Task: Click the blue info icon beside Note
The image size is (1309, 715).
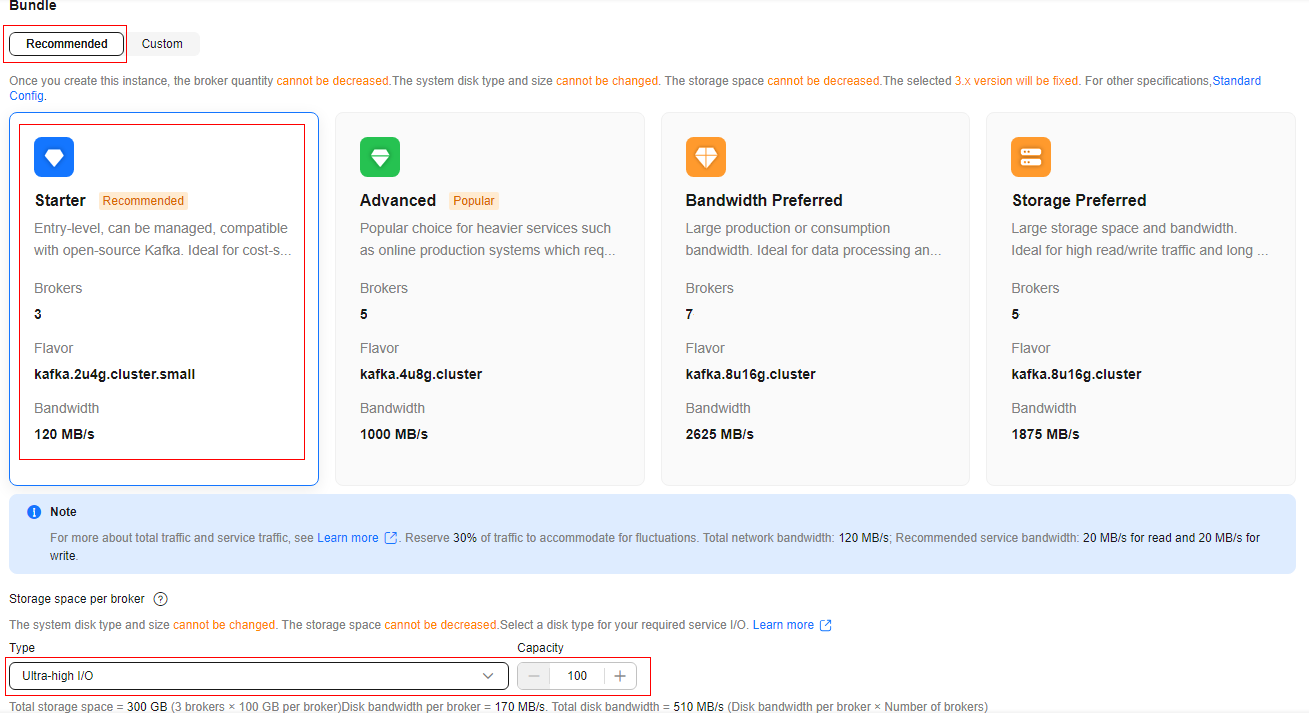Action: 35,512
